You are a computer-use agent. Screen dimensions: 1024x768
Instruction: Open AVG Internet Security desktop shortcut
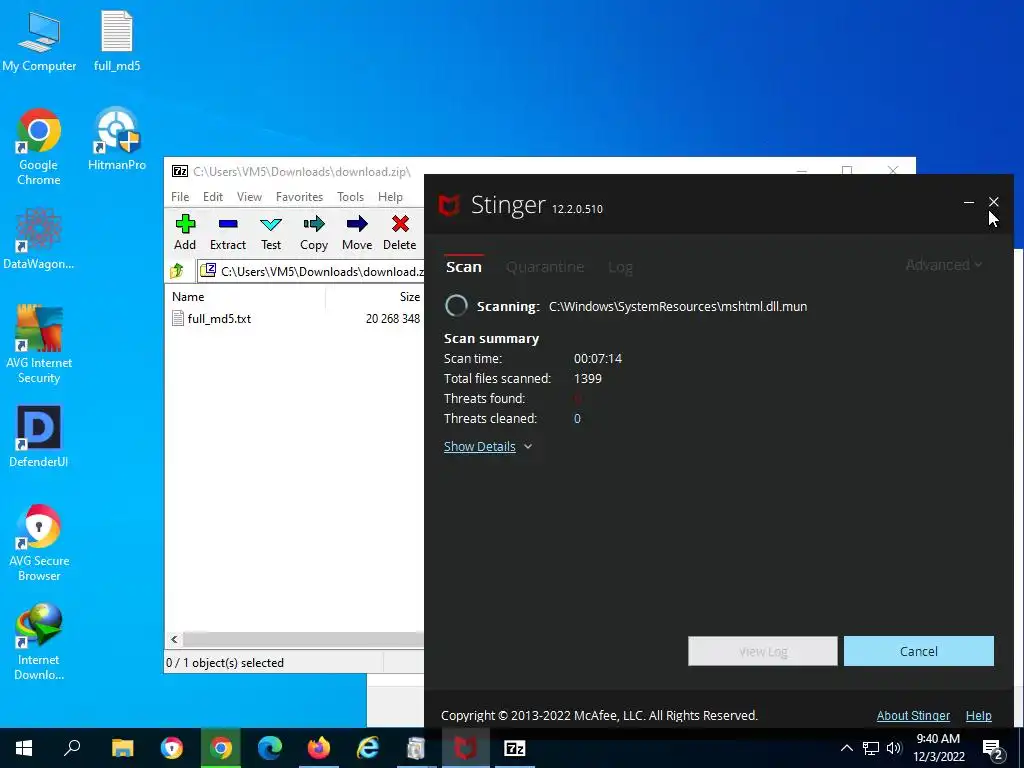(x=39, y=345)
